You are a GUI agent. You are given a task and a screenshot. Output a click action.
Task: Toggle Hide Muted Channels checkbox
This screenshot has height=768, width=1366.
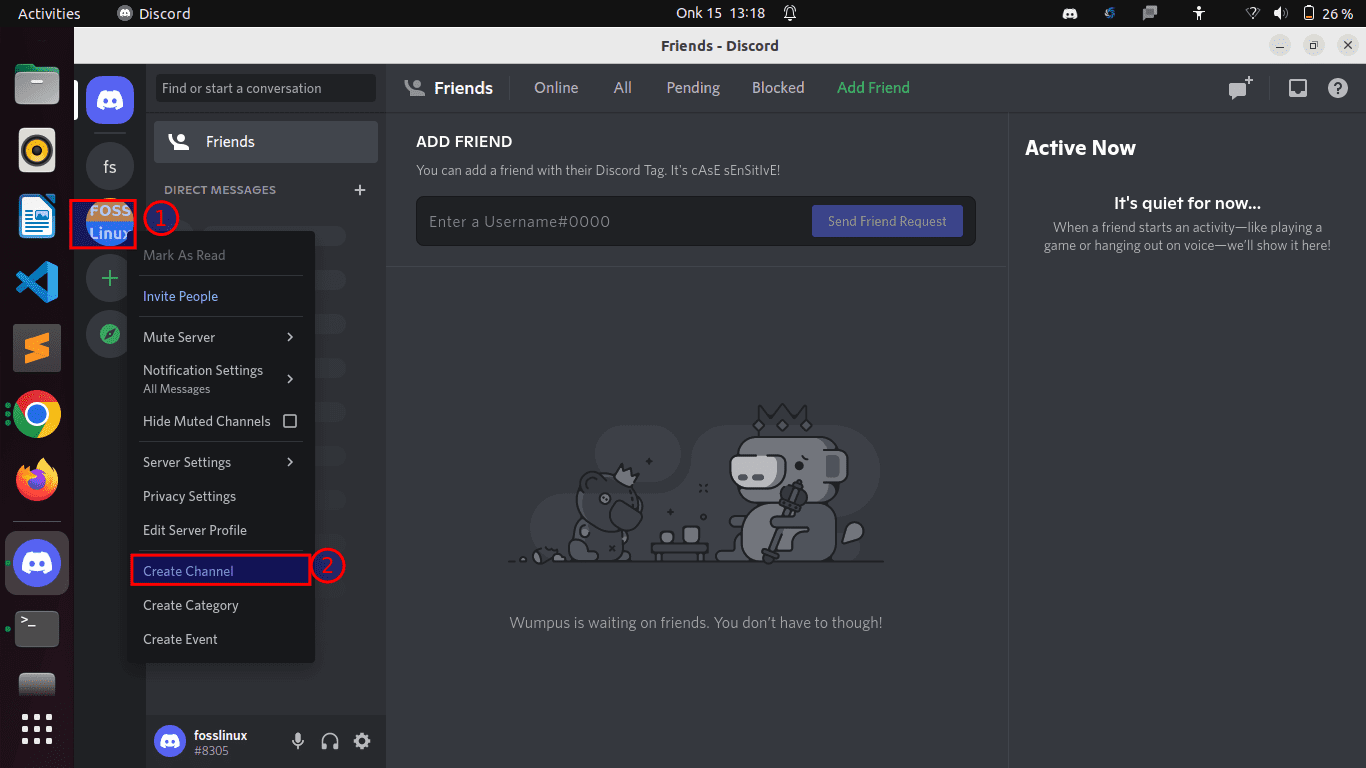click(x=290, y=421)
